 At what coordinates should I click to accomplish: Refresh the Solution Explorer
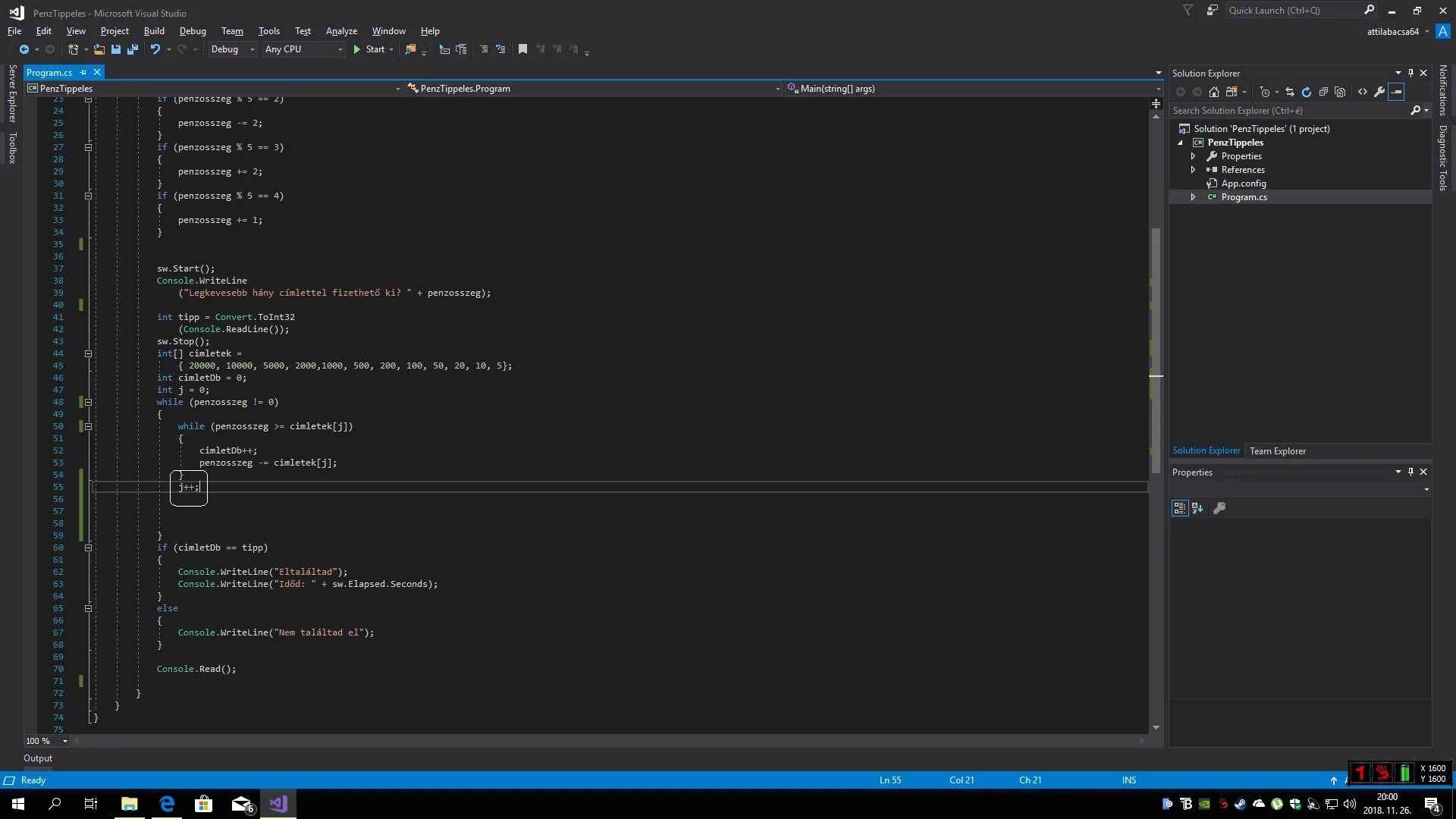pyautogui.click(x=1306, y=92)
